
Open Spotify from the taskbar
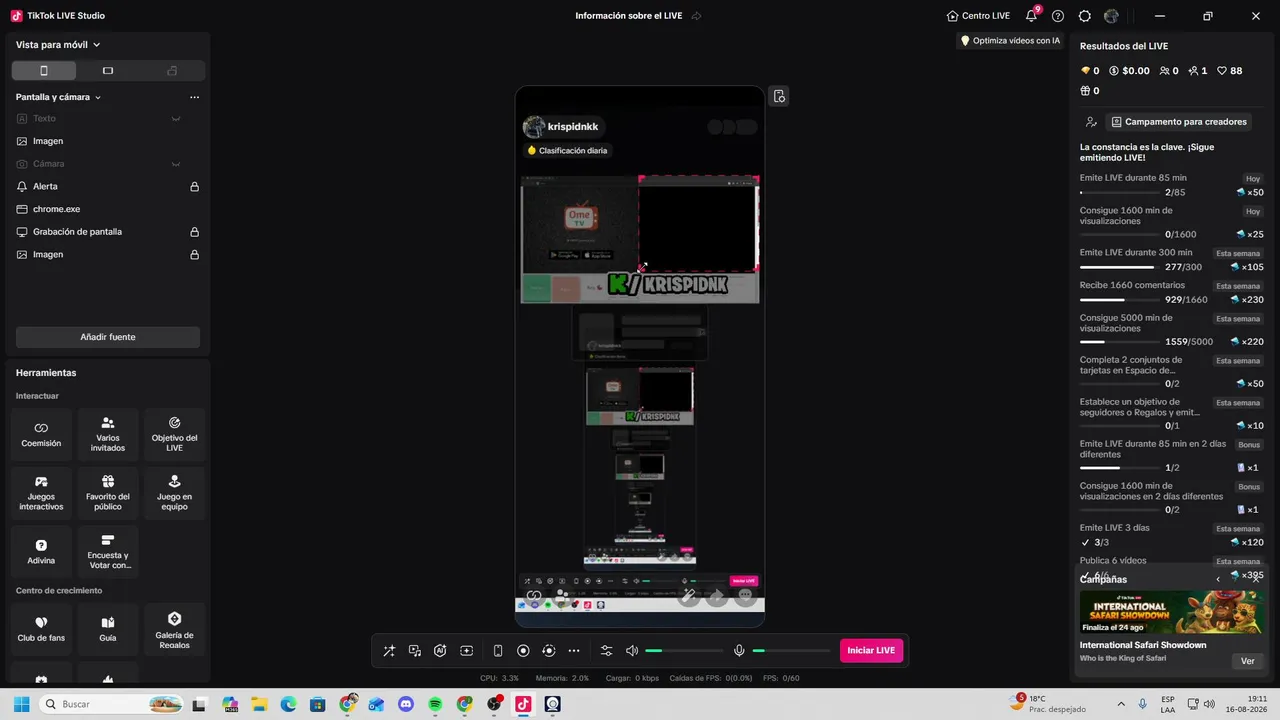point(435,704)
